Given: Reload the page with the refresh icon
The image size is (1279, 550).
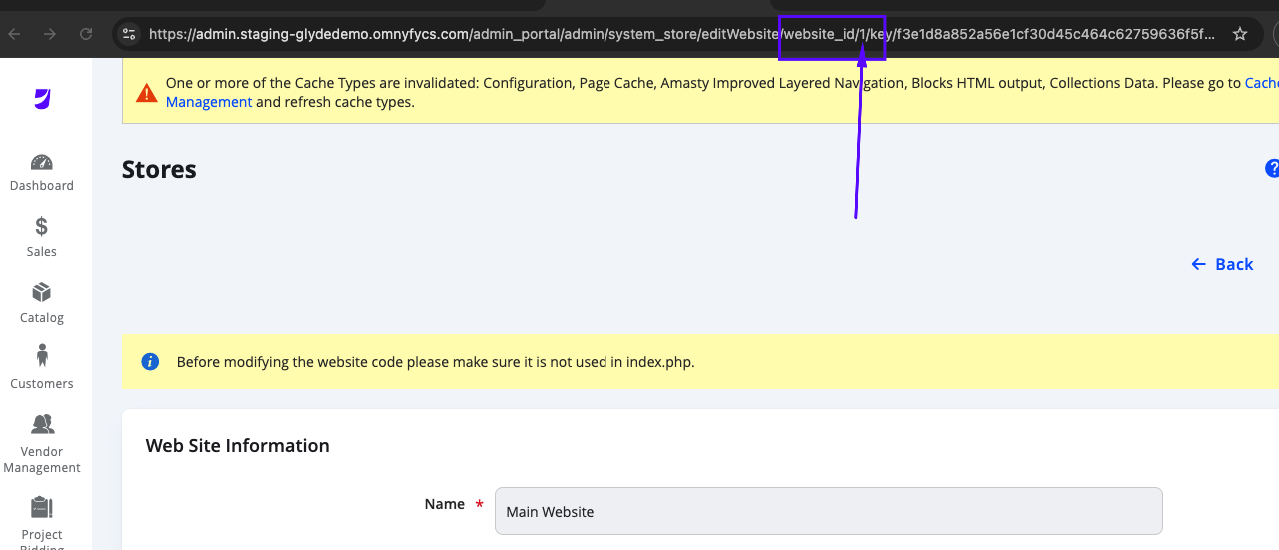Looking at the screenshot, I should click(x=86, y=34).
